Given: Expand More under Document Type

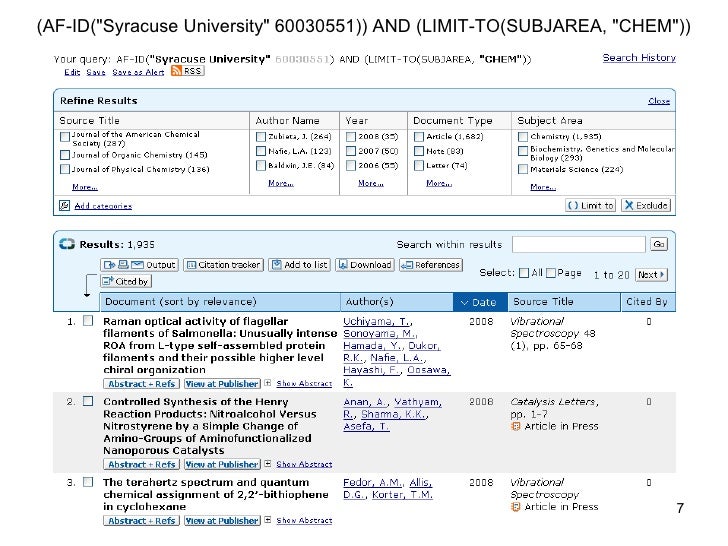Looking at the screenshot, I should [439, 183].
